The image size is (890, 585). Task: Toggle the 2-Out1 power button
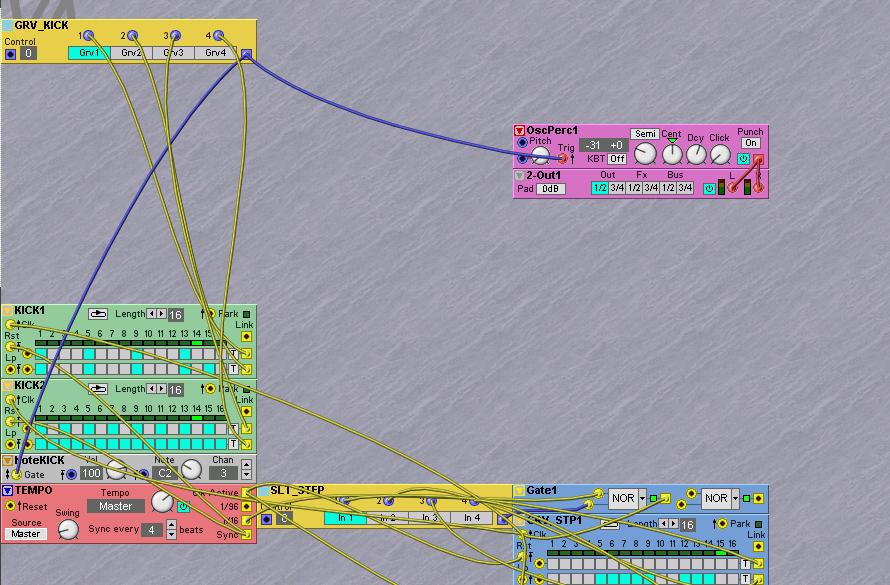(x=709, y=188)
